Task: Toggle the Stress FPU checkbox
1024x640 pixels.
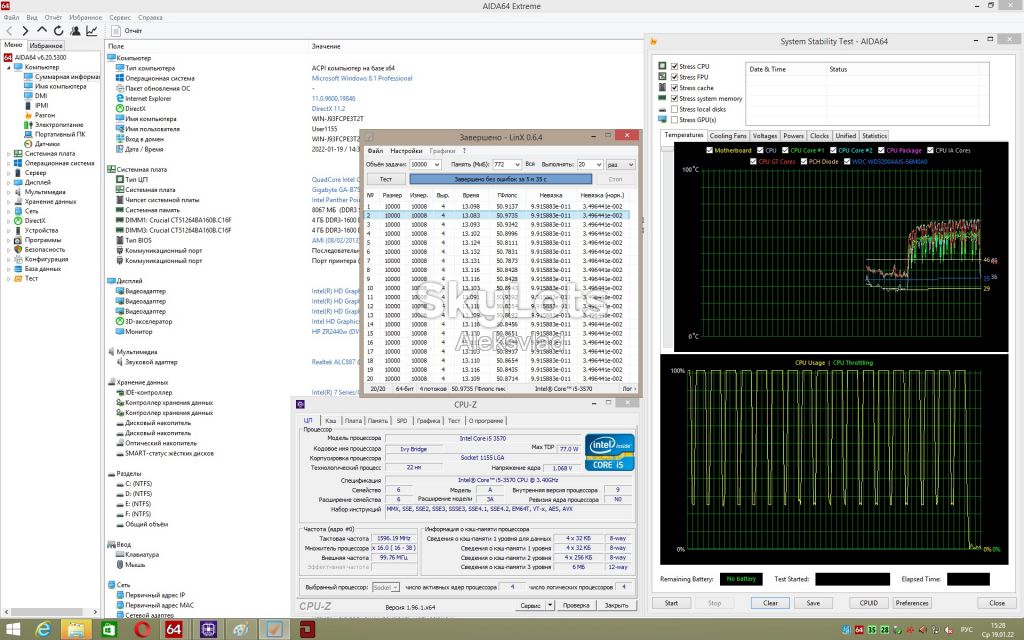Action: [x=675, y=77]
